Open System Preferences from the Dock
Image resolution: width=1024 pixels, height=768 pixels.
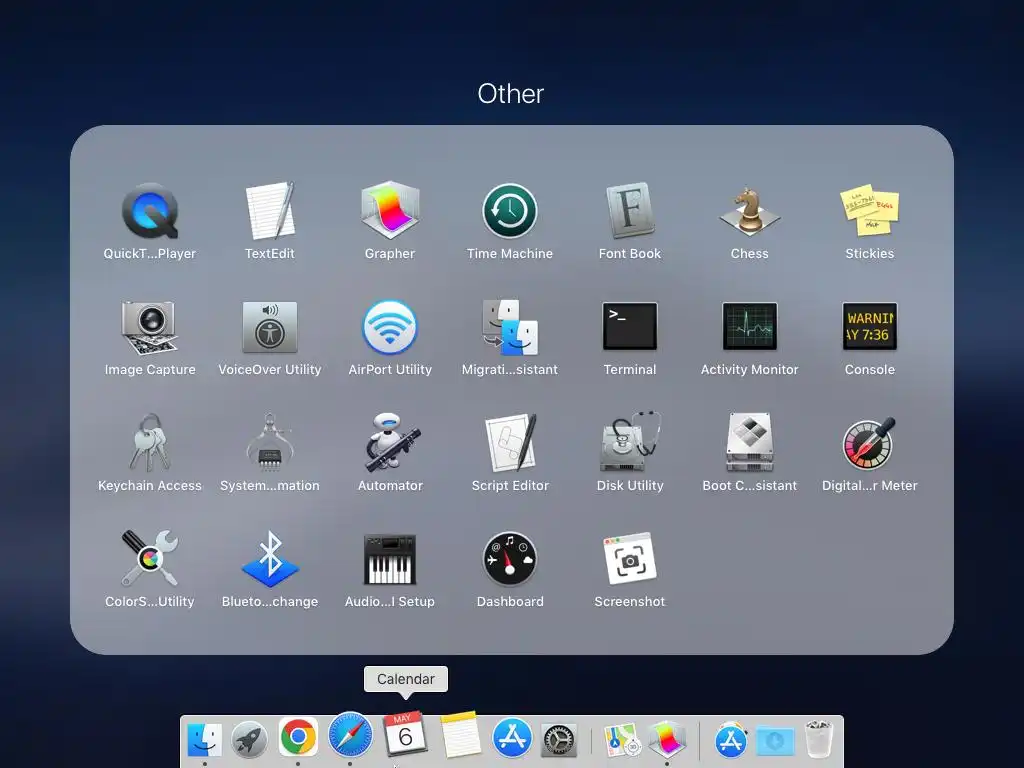pyautogui.click(x=559, y=741)
